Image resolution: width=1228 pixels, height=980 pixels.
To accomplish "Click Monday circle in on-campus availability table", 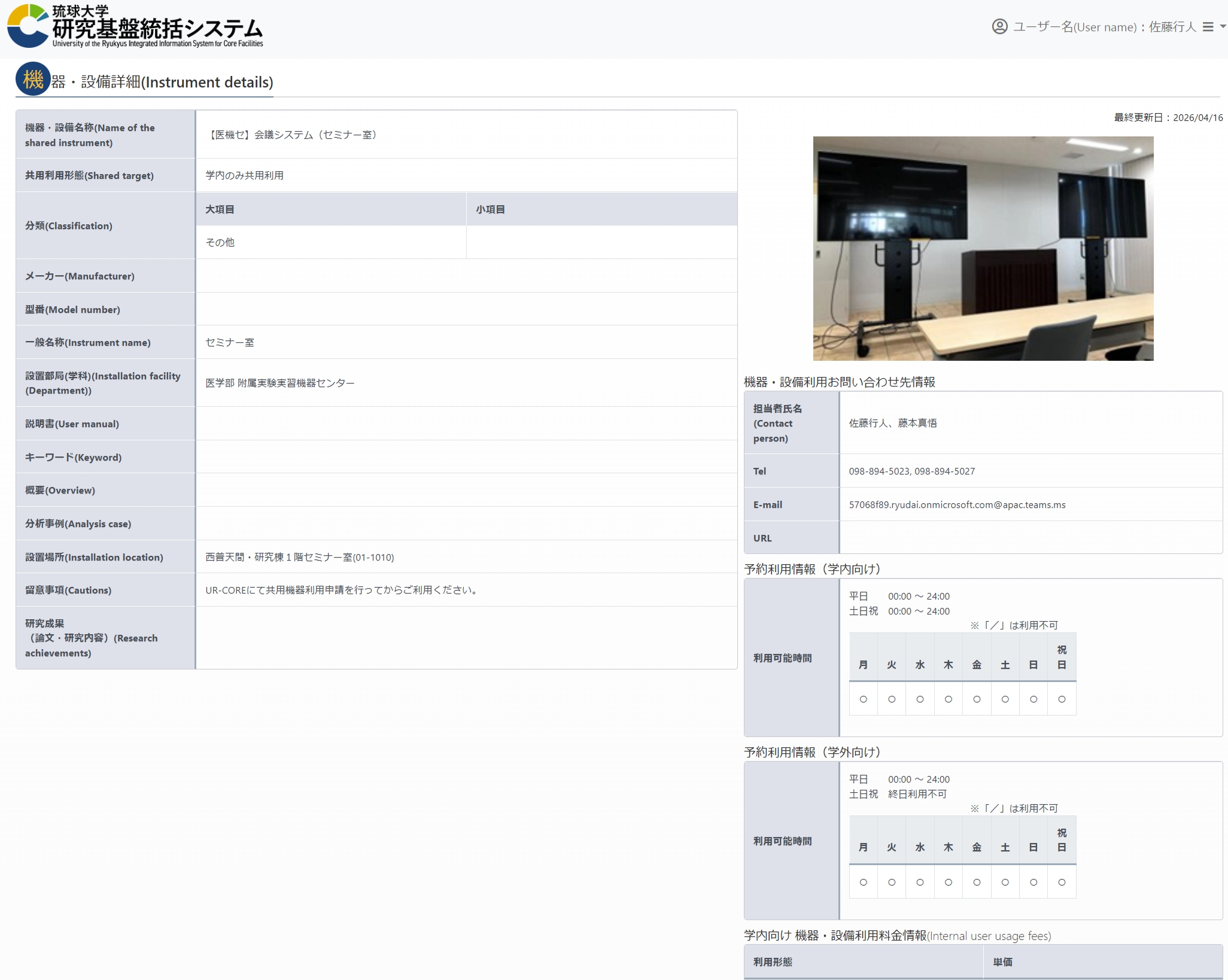I will 863,699.
